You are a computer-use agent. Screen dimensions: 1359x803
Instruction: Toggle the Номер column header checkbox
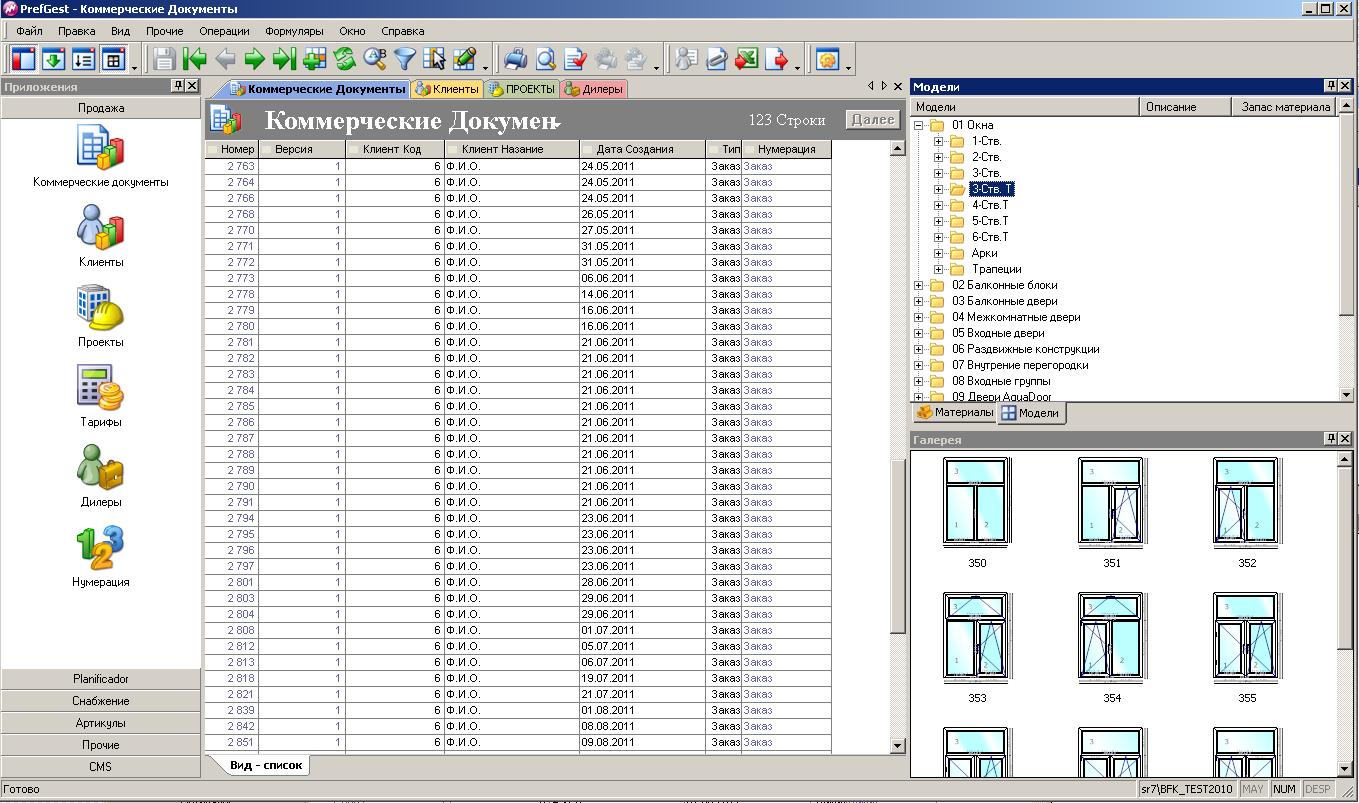coord(213,149)
